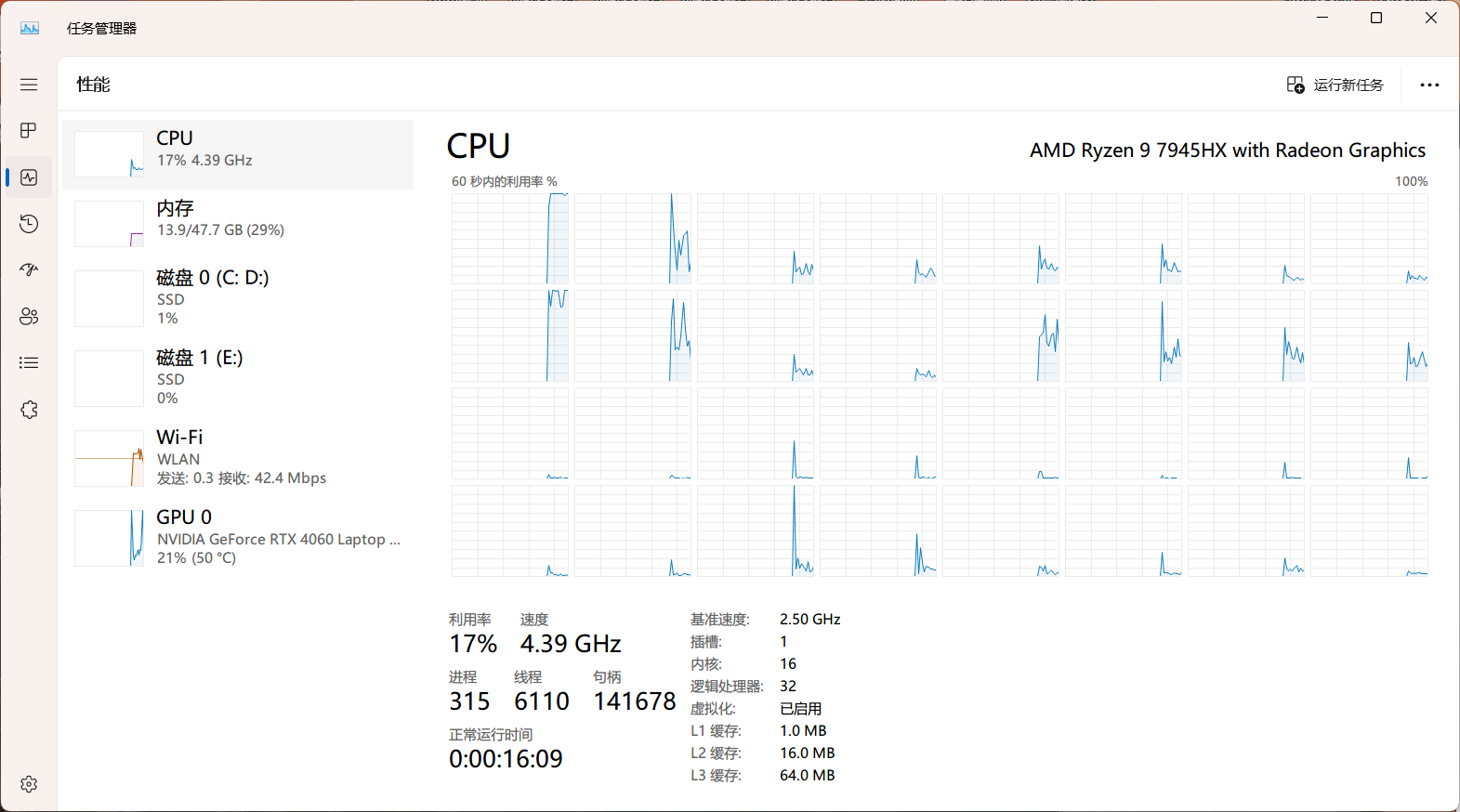Image resolution: width=1460 pixels, height=812 pixels.
Task: Select the Performance page icon
Action: coord(29,177)
